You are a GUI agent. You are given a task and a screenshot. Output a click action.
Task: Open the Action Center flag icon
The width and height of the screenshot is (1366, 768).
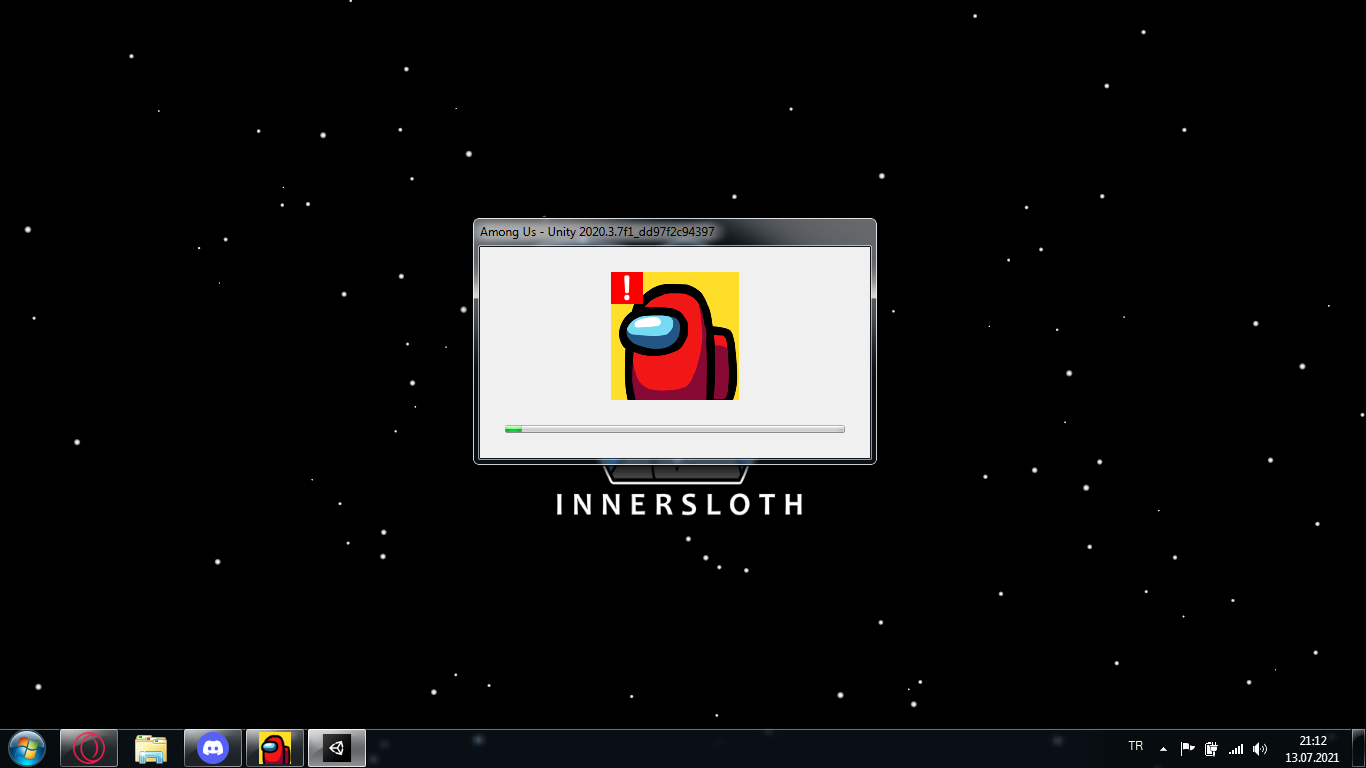click(x=1187, y=748)
